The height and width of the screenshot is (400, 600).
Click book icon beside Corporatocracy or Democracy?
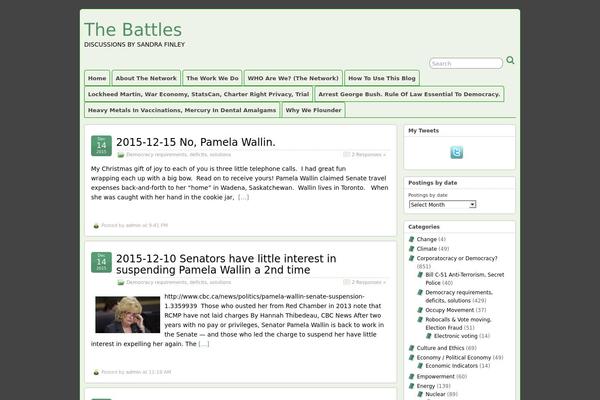[412, 258]
